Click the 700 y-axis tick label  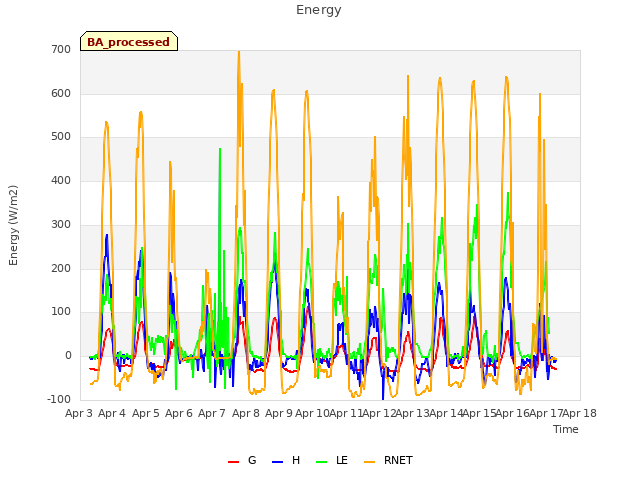pyautogui.click(x=61, y=49)
